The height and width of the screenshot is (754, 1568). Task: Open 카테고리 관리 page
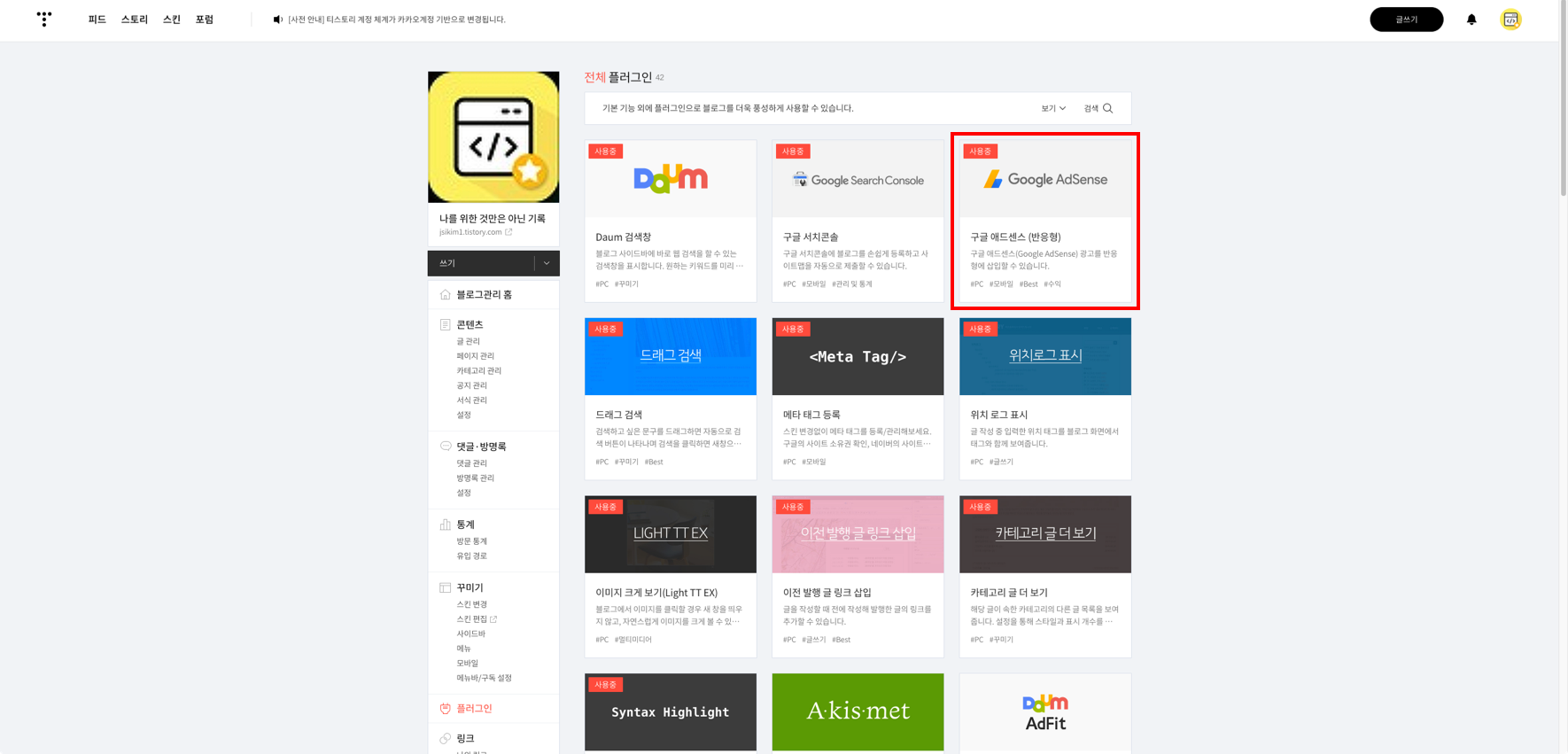pyautogui.click(x=478, y=370)
